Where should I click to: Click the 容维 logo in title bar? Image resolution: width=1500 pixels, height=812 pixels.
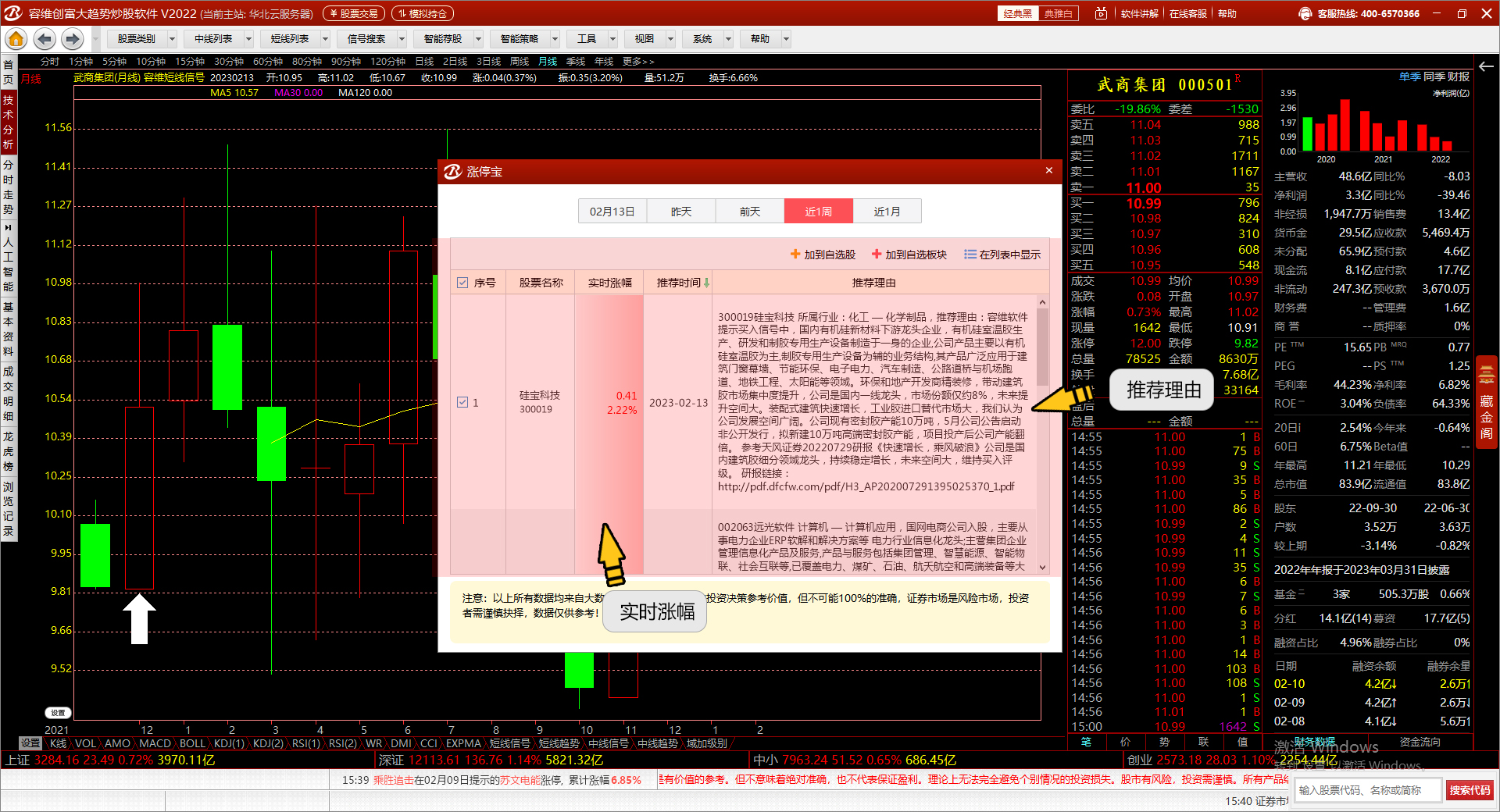tap(13, 13)
